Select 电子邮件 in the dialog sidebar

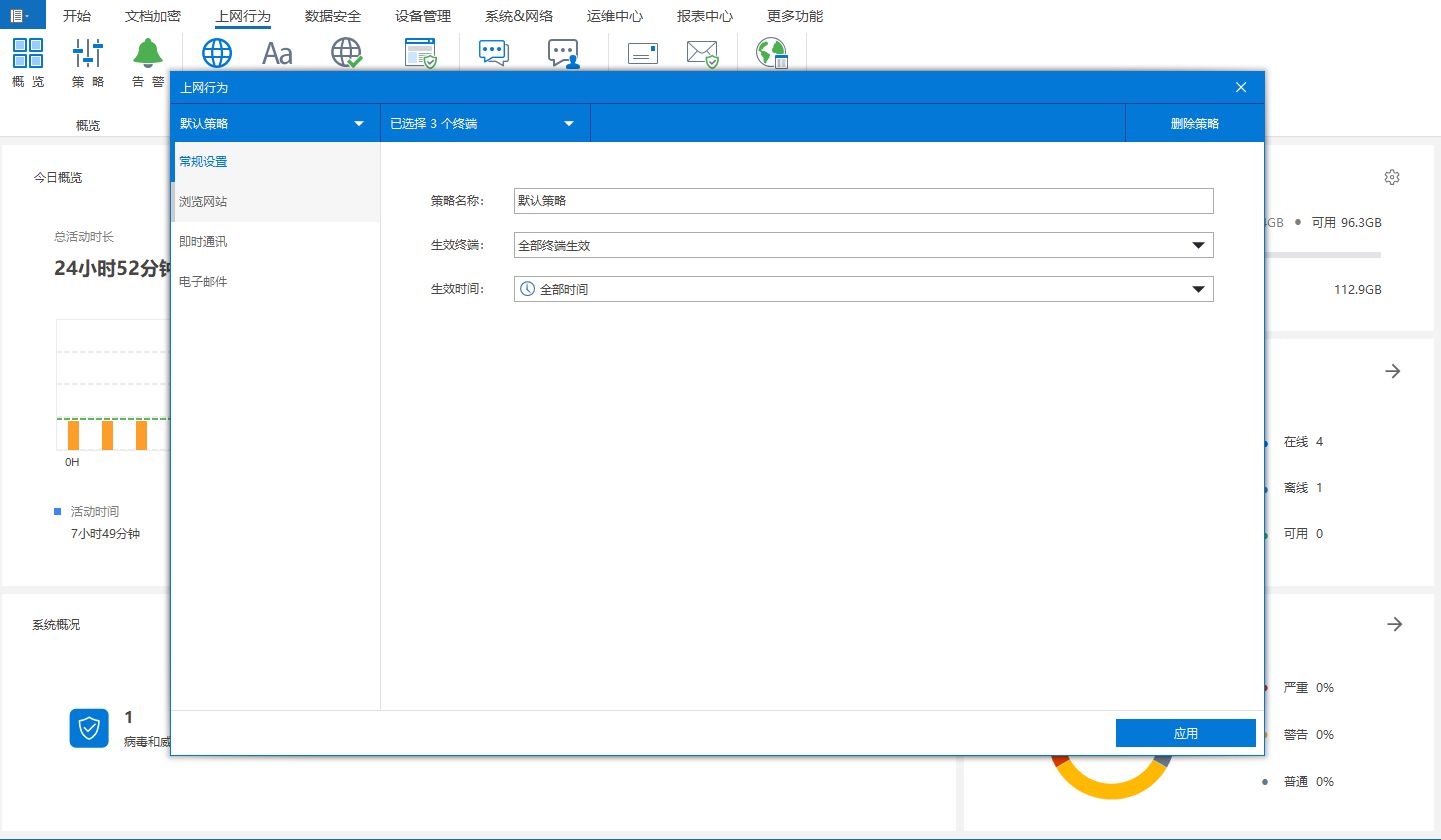(275, 281)
